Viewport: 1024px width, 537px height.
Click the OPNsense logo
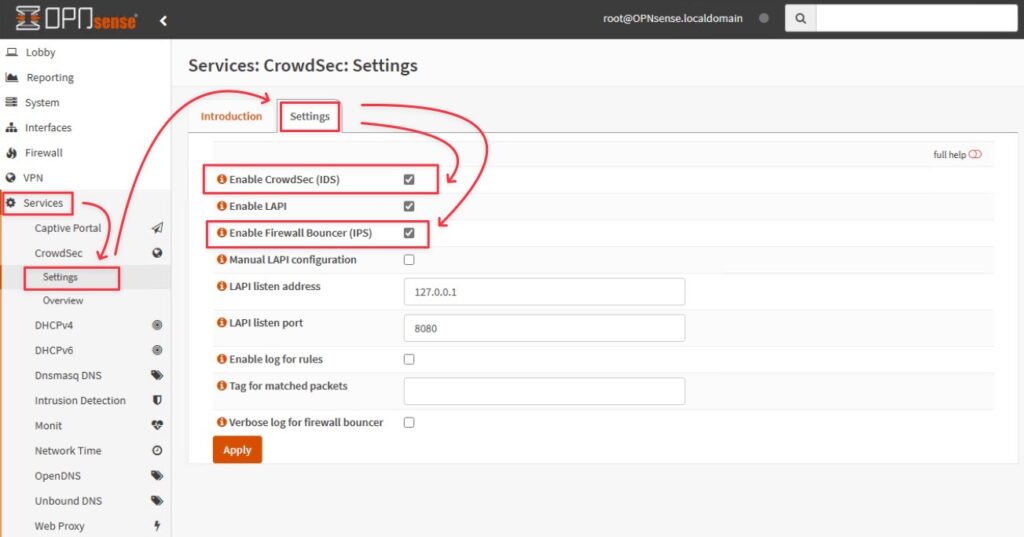[76, 18]
